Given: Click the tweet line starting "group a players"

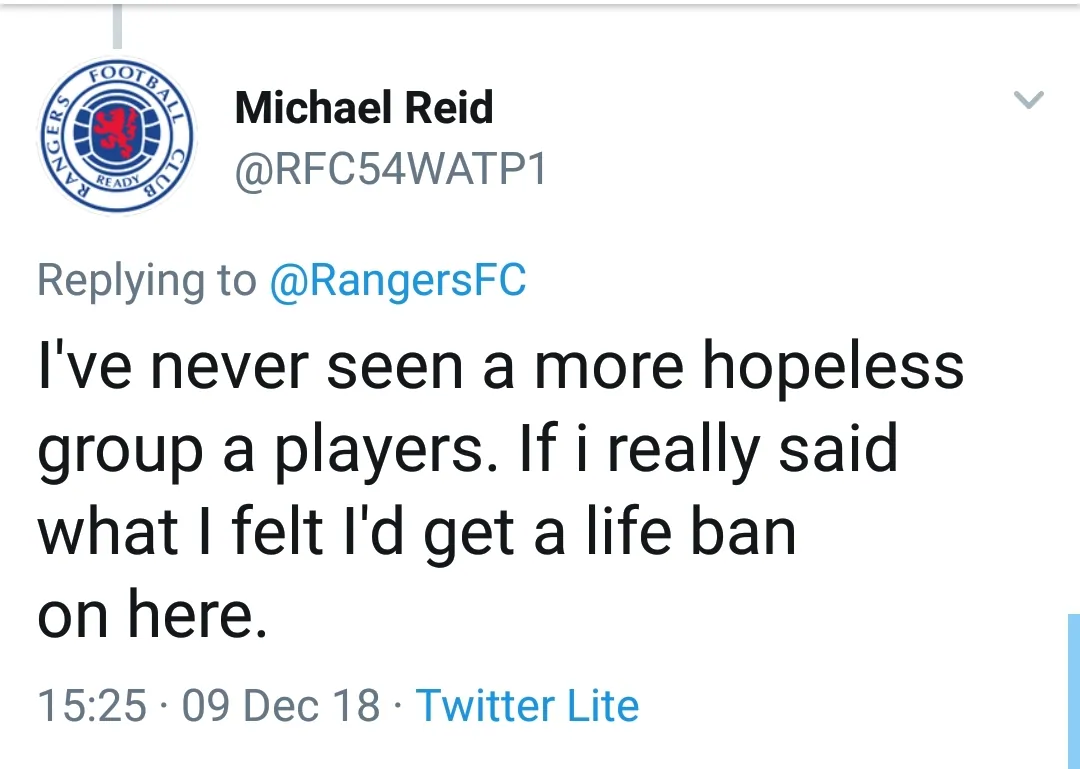Looking at the screenshot, I should [x=467, y=450].
